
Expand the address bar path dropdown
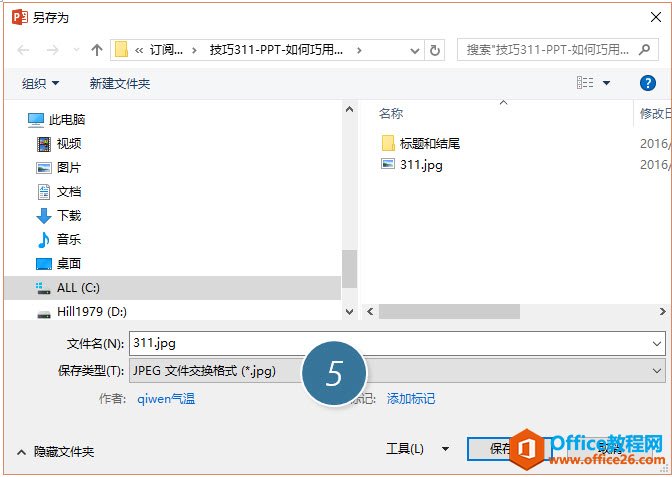(414, 51)
